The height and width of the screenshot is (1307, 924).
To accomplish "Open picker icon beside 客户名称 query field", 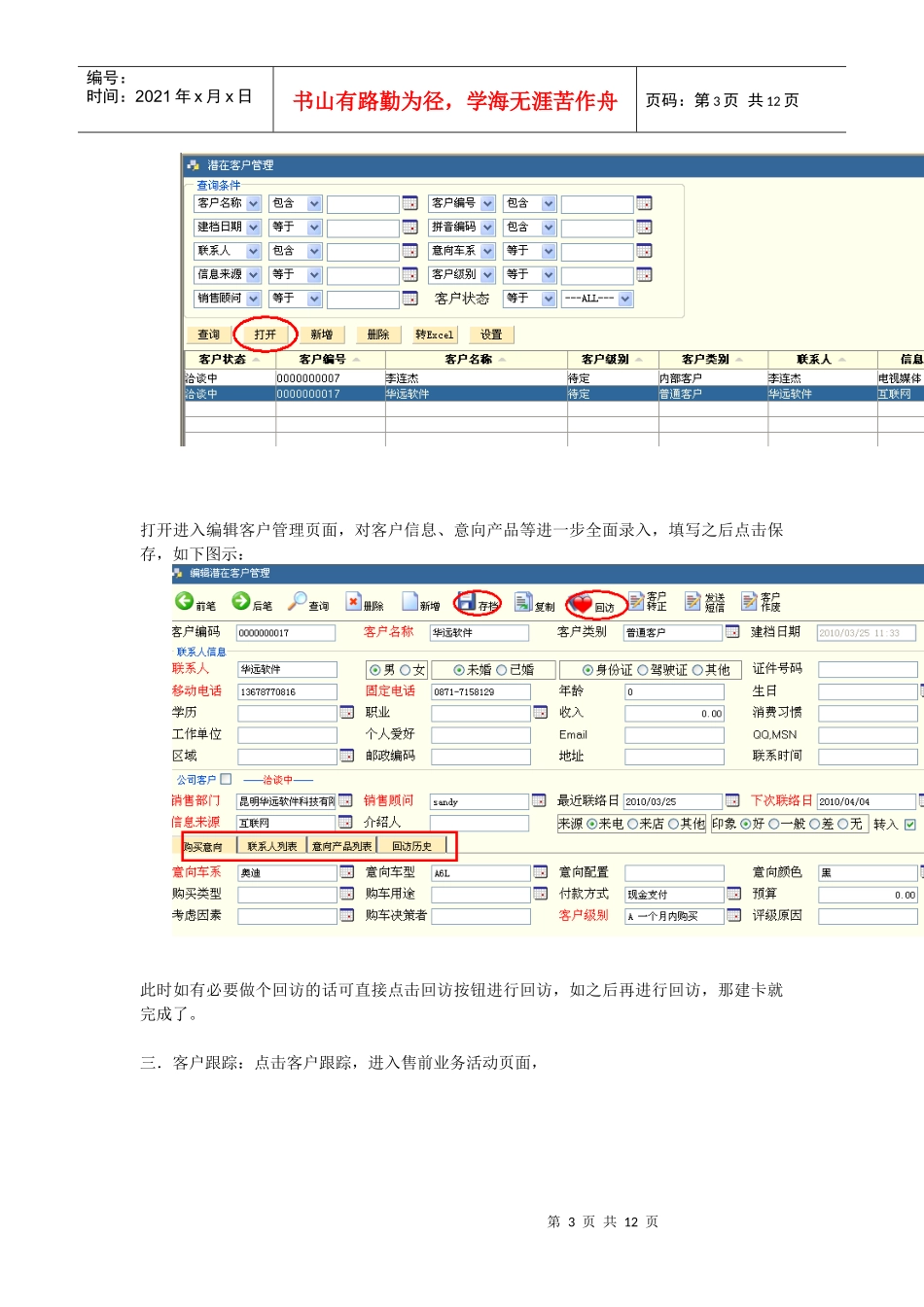I will coord(409,203).
